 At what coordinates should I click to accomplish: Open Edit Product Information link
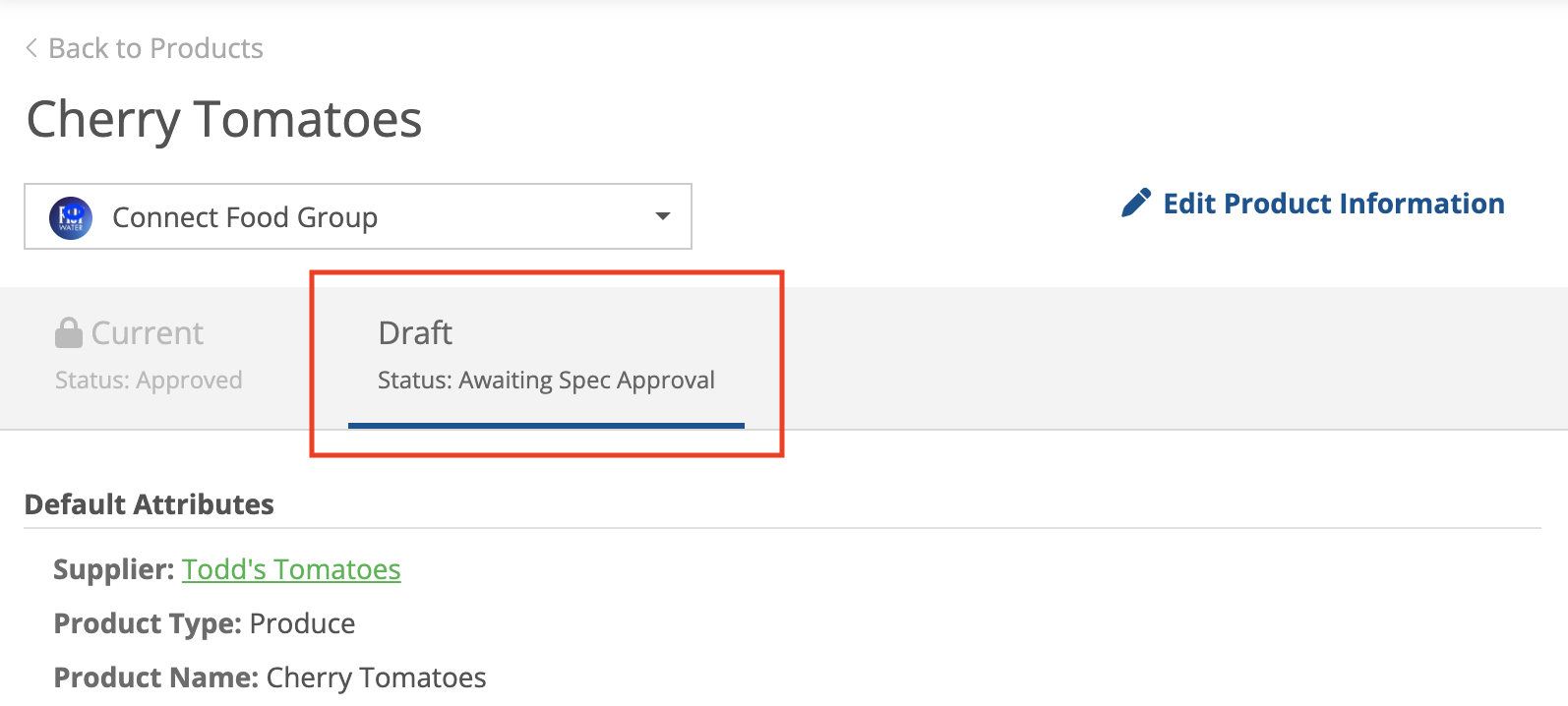tap(1333, 204)
